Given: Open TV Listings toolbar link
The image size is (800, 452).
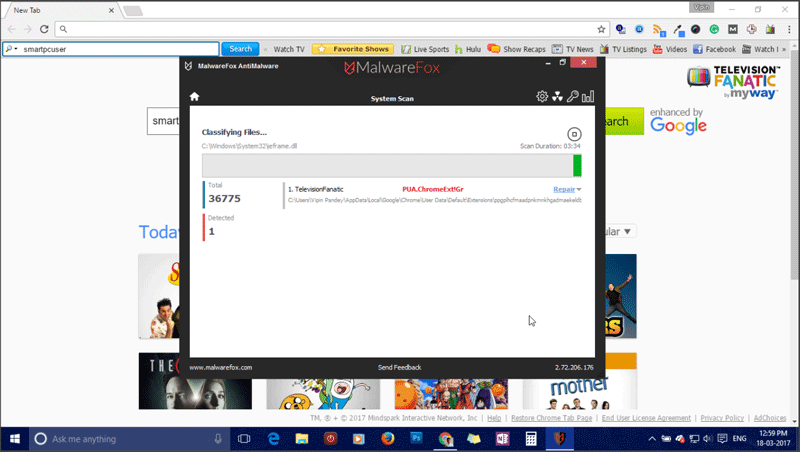Looking at the screenshot, I should pos(623,49).
